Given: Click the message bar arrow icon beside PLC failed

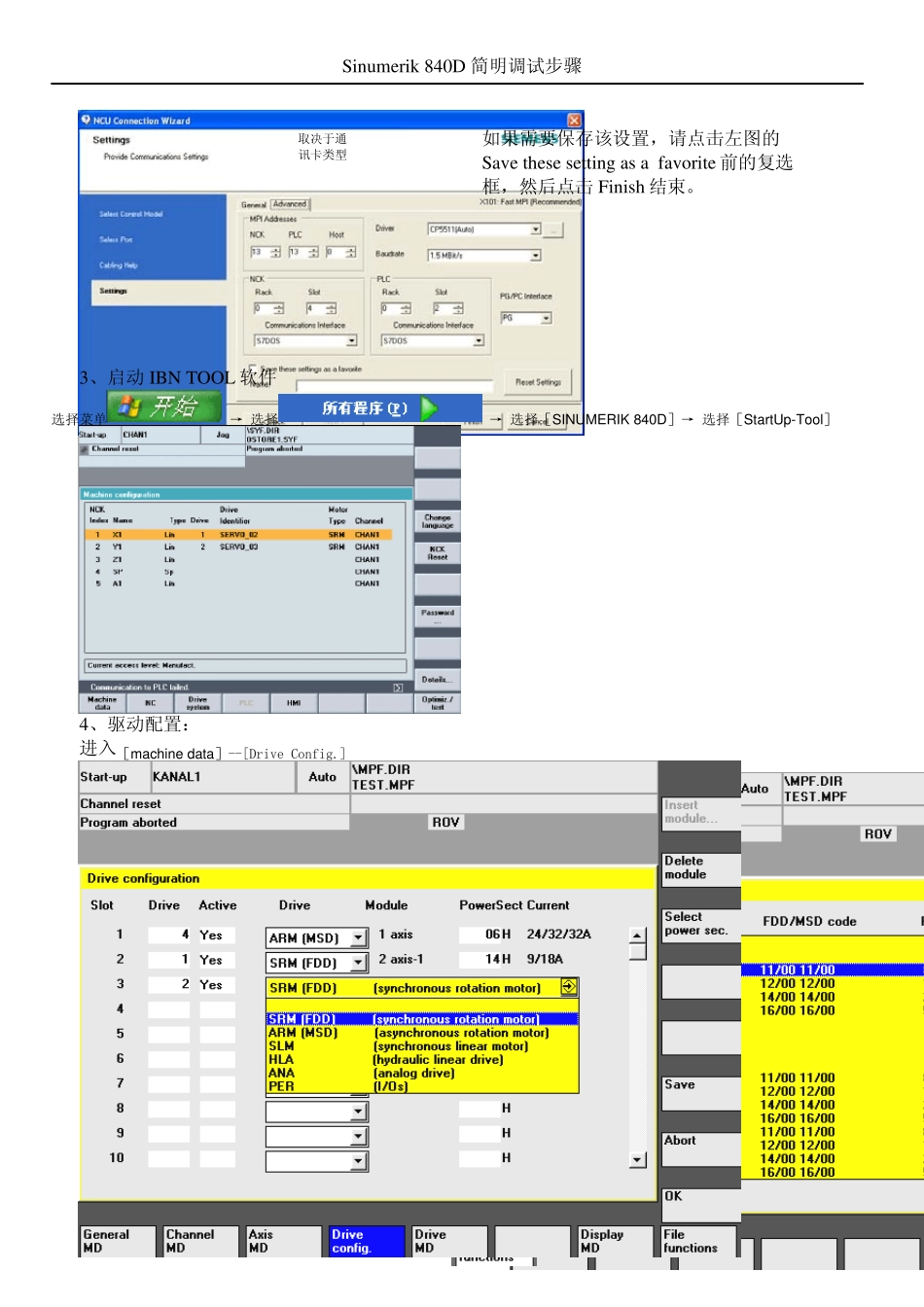Looking at the screenshot, I should (398, 688).
